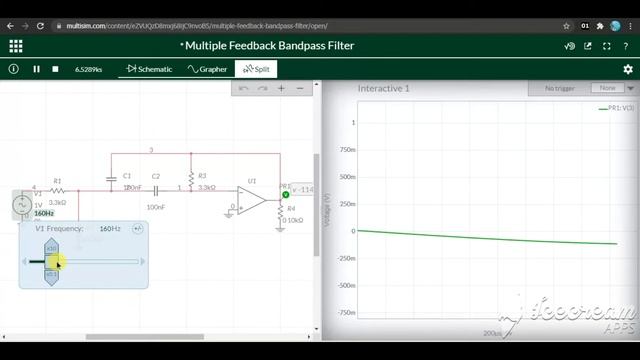Screen dimensions: 640x360
Task: Click the schematic horizontal scrollbar
Action: (145, 337)
